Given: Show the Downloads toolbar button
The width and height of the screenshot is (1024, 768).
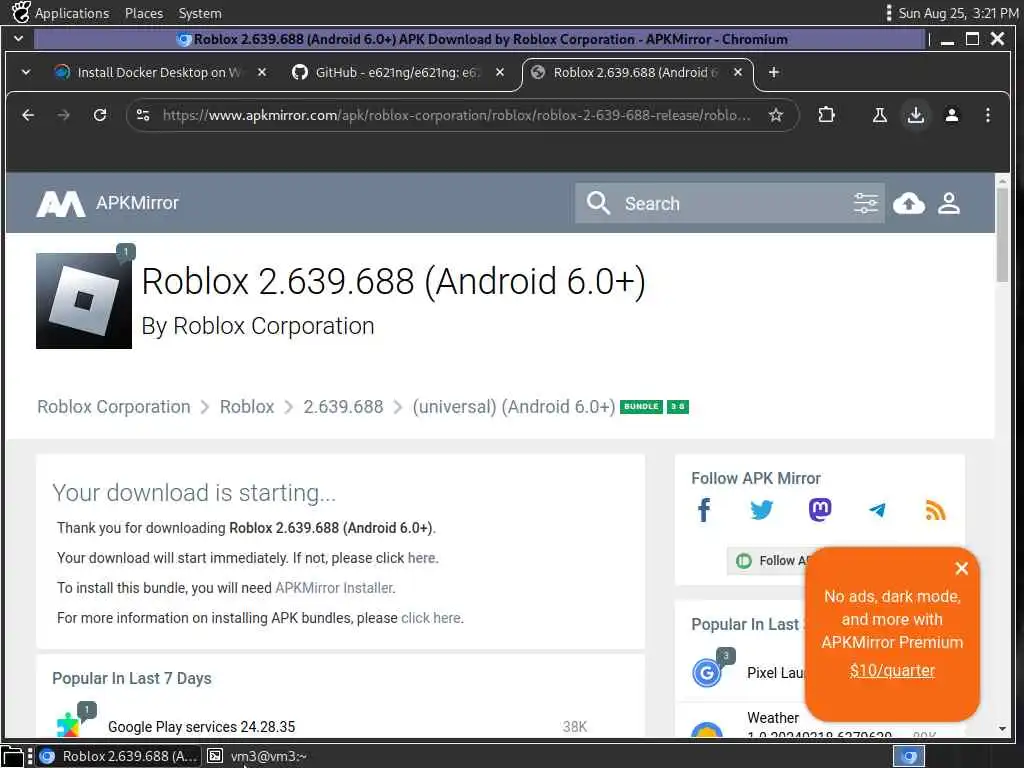Looking at the screenshot, I should (916, 116).
